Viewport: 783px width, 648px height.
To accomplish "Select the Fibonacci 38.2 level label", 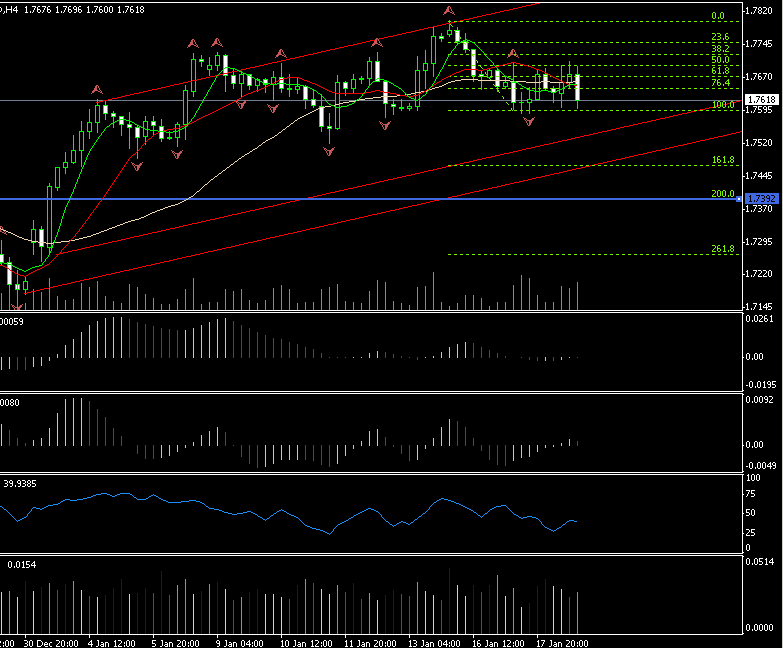I will point(720,48).
